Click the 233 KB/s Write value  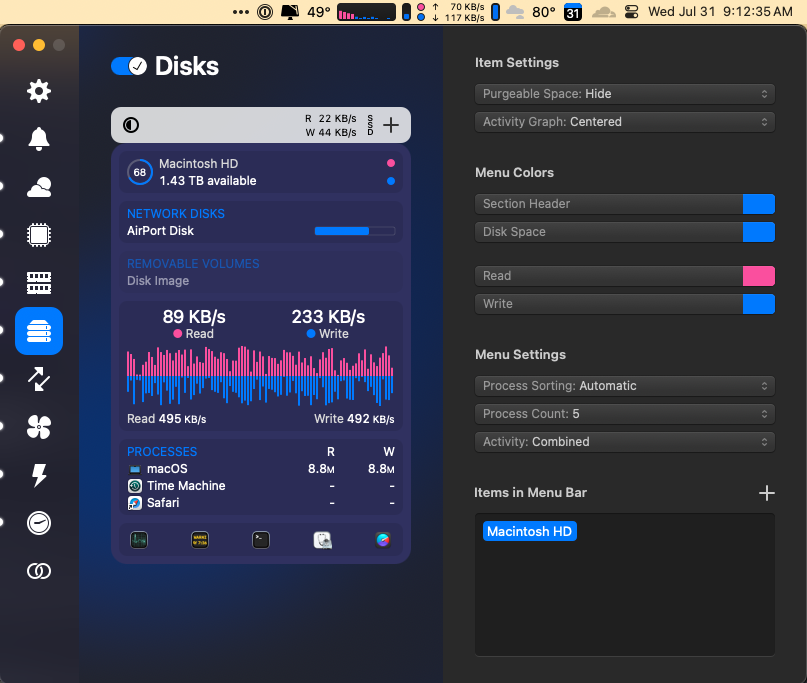click(x=328, y=317)
